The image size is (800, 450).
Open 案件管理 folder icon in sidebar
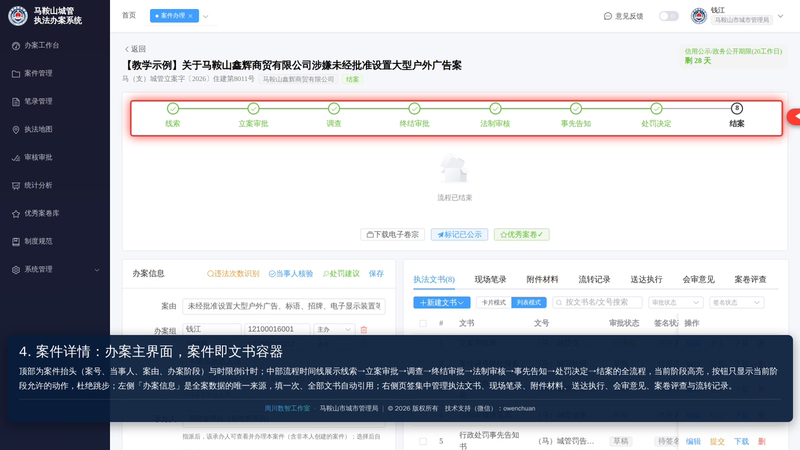click(x=16, y=73)
